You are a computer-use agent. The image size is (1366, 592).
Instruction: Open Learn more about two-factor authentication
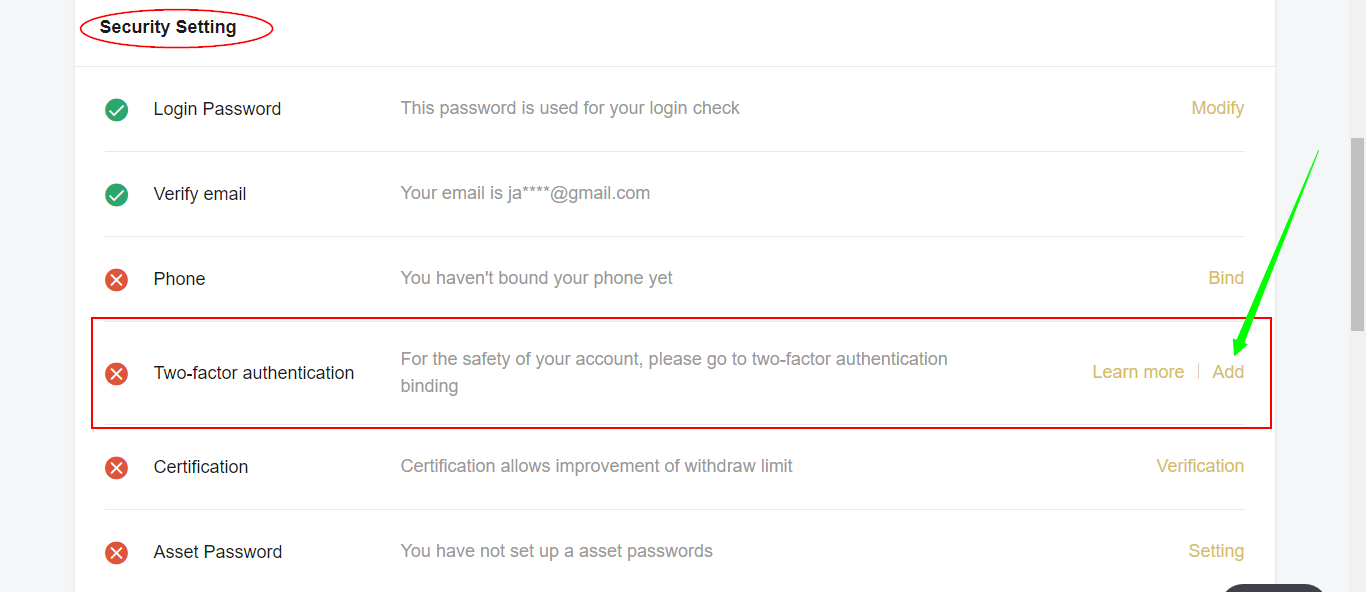click(1138, 372)
